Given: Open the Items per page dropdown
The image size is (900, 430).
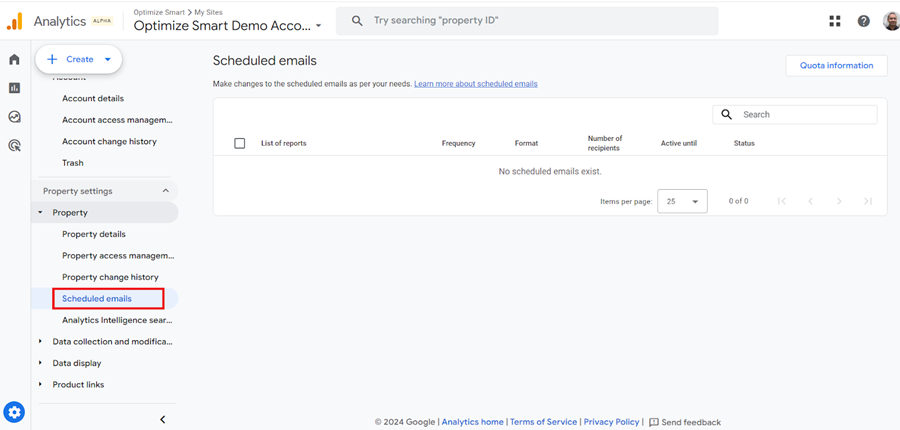Looking at the screenshot, I should [x=682, y=201].
